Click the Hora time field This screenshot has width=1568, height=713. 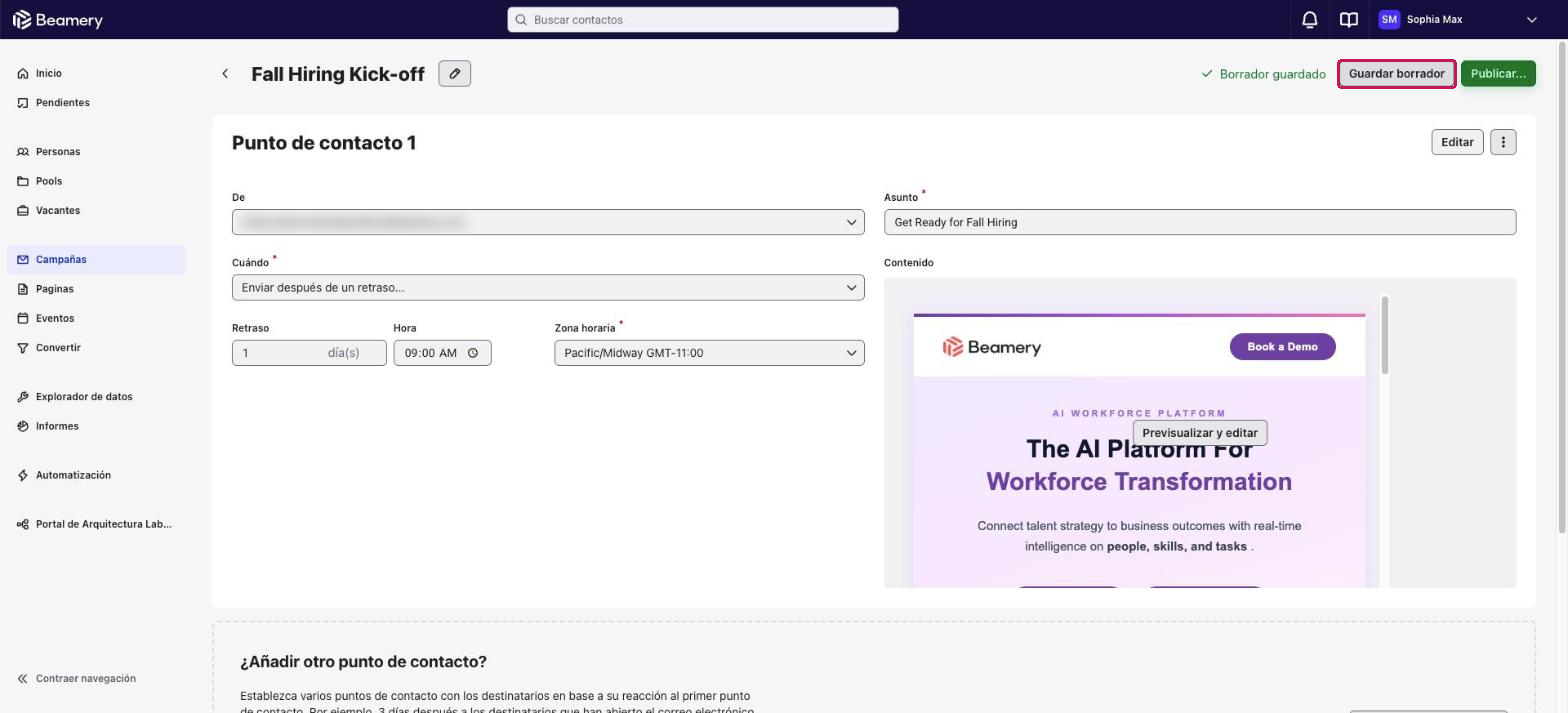(442, 353)
